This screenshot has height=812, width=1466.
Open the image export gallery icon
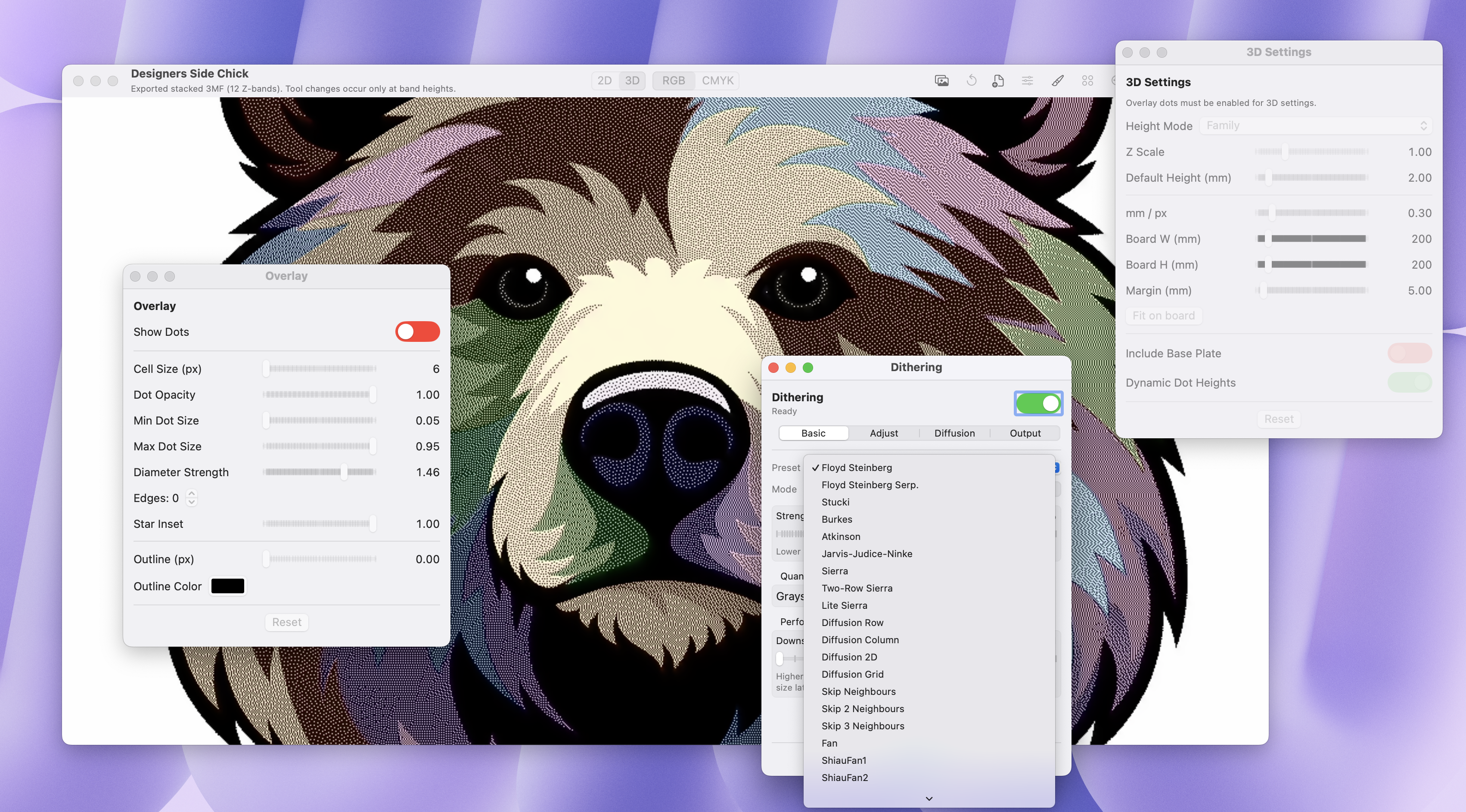click(942, 80)
